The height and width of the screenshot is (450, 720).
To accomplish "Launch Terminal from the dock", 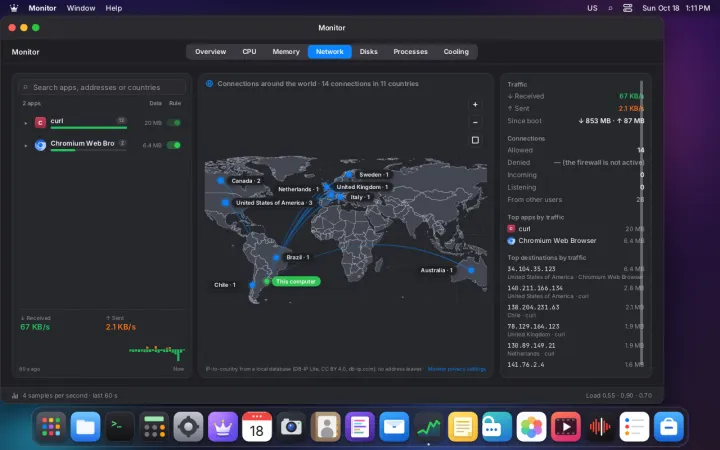I will 120,427.
